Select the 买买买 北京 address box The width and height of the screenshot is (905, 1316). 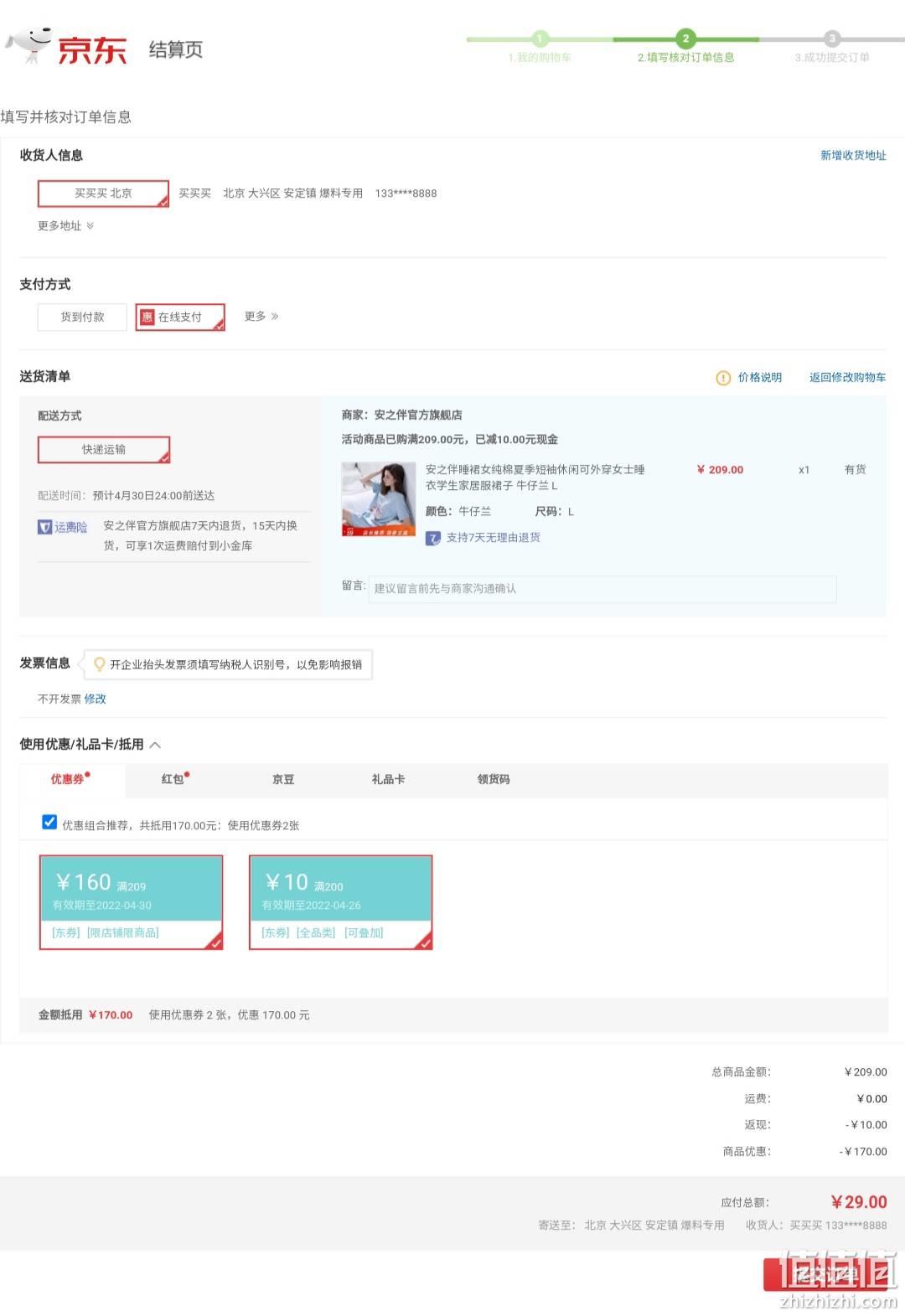[103, 194]
